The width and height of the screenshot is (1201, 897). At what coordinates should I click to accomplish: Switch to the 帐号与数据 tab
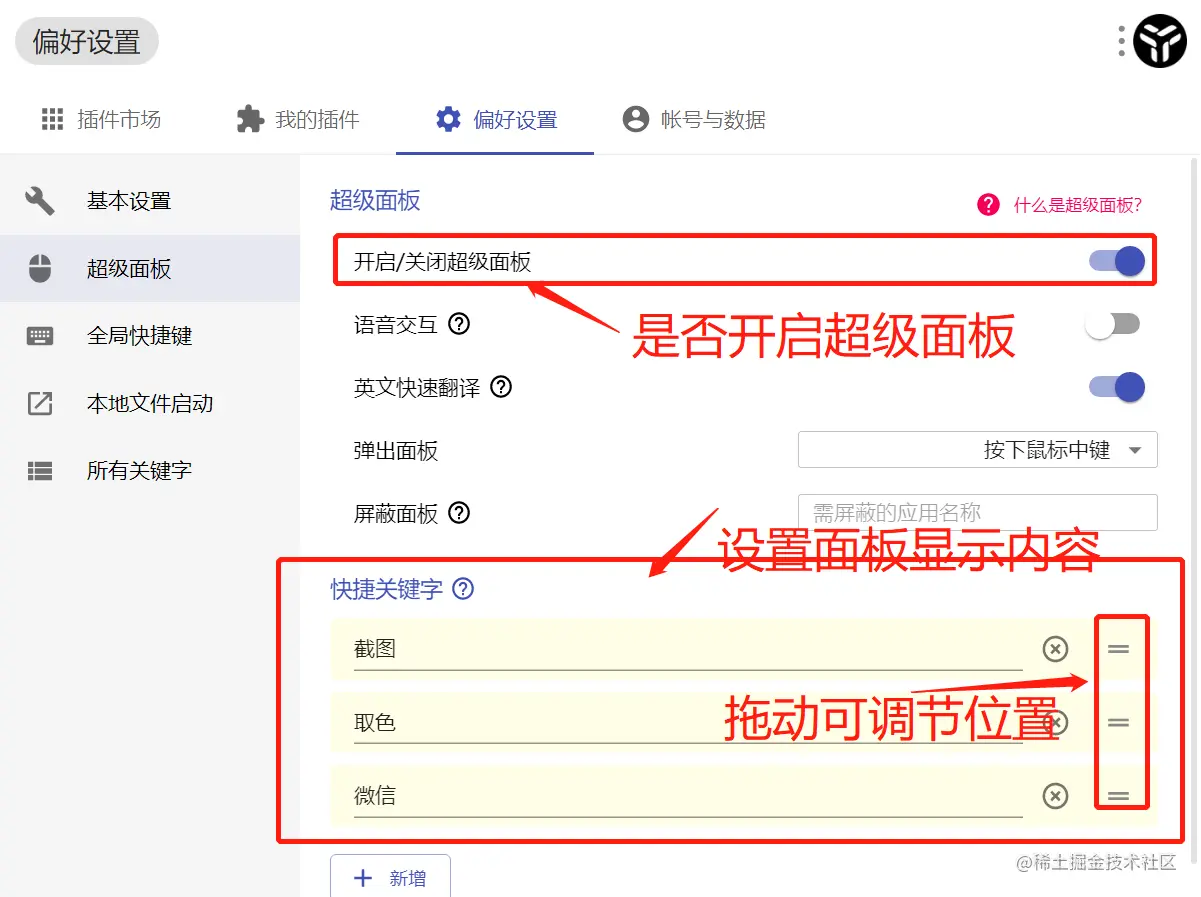694,120
